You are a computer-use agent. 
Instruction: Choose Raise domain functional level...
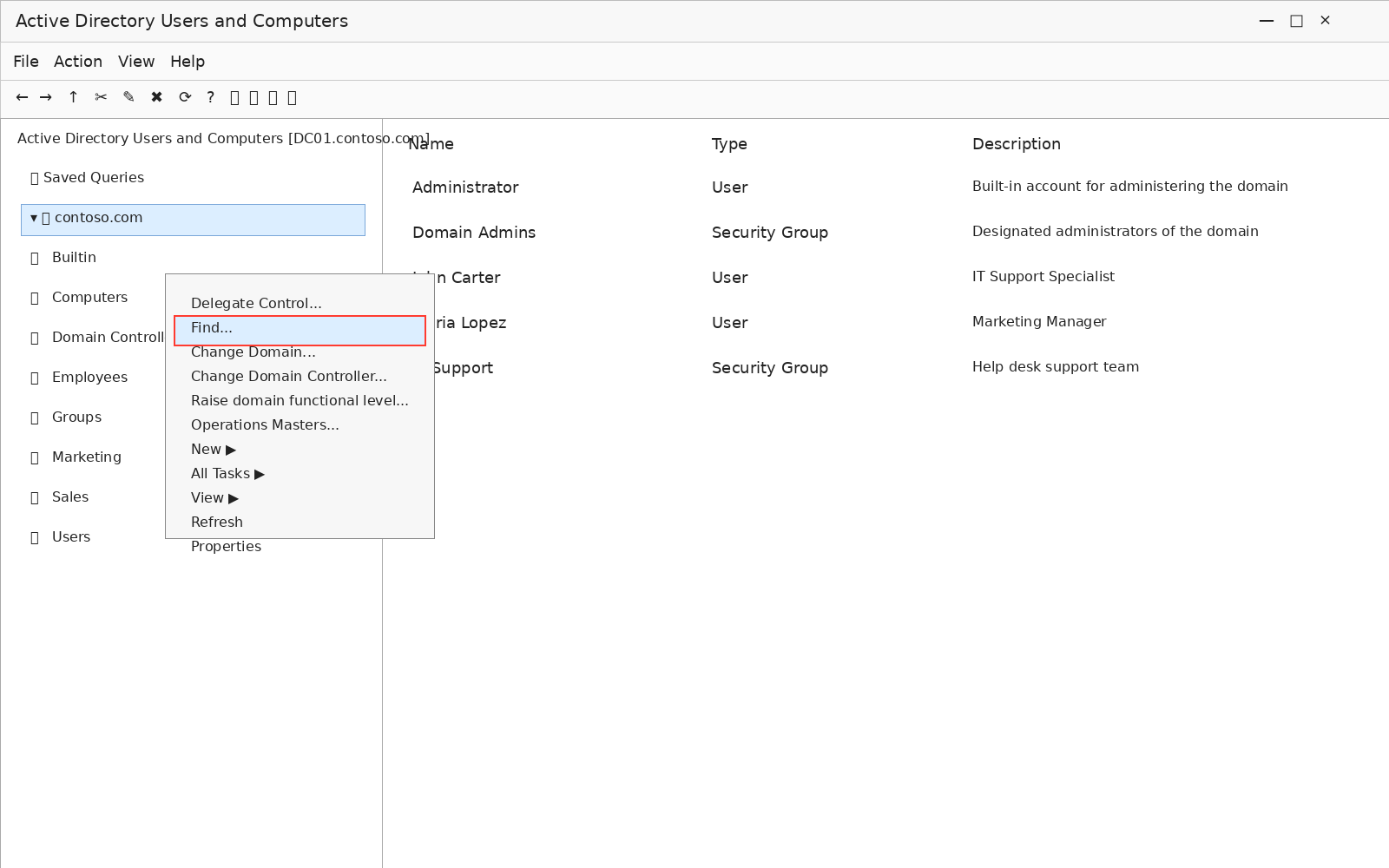click(x=300, y=400)
